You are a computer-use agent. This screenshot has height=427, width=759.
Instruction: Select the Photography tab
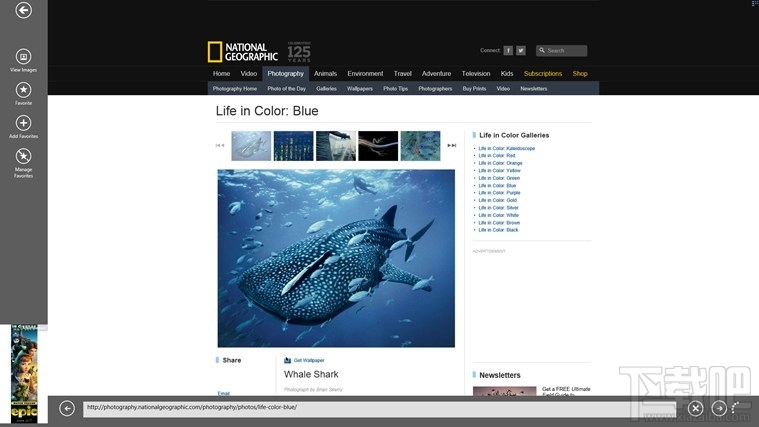point(286,74)
